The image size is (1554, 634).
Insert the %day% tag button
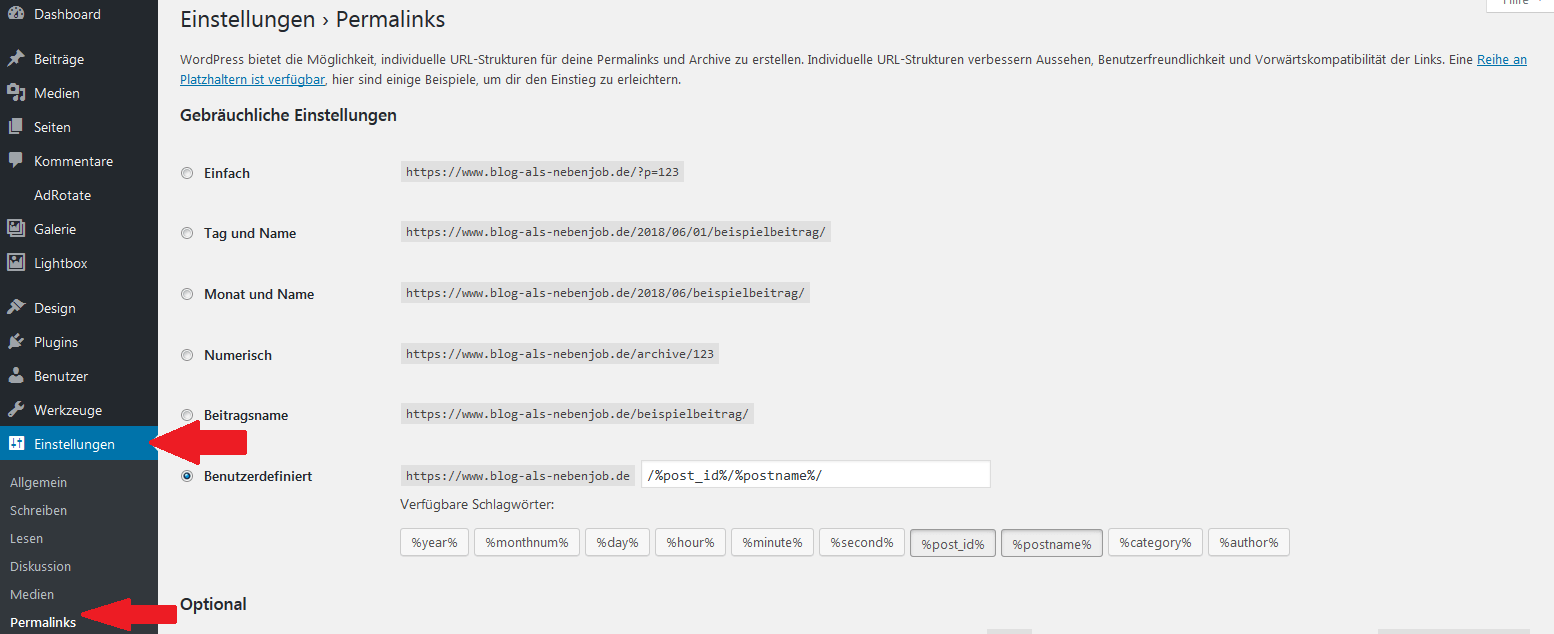(x=617, y=542)
